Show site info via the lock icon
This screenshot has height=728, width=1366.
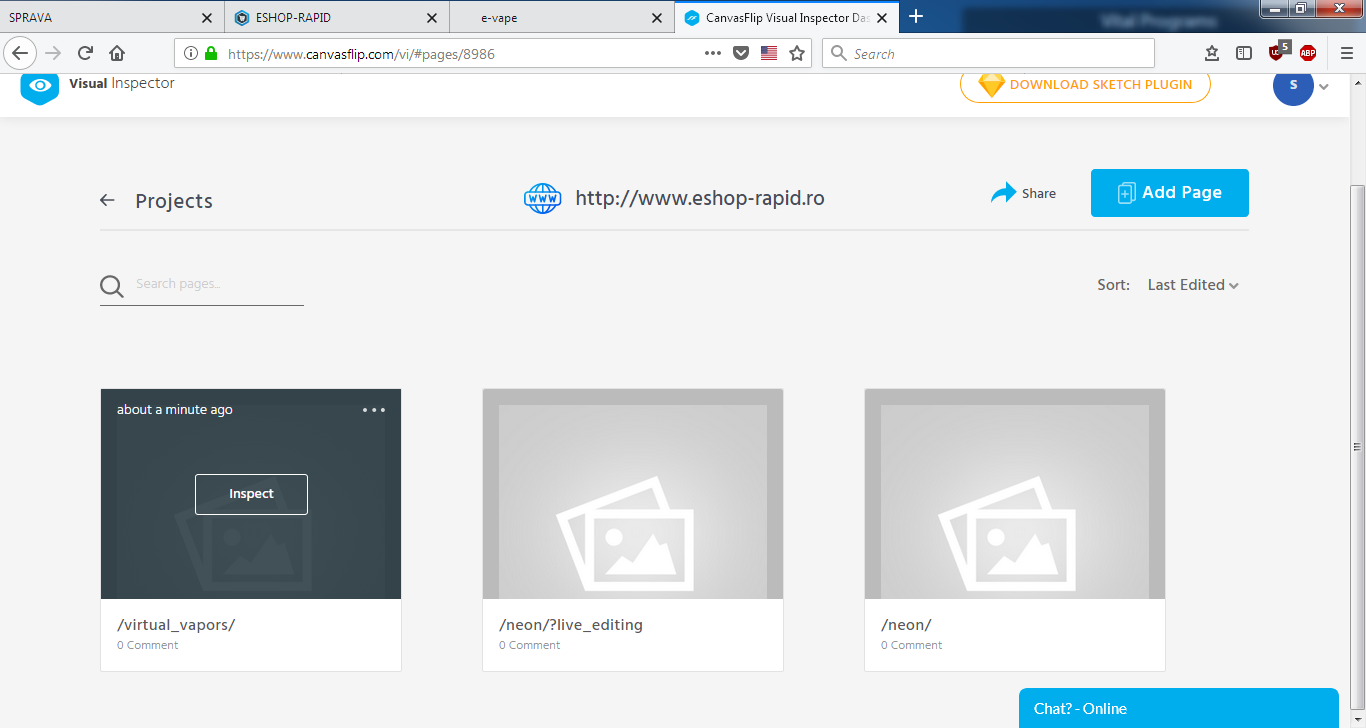pyautogui.click(x=210, y=53)
